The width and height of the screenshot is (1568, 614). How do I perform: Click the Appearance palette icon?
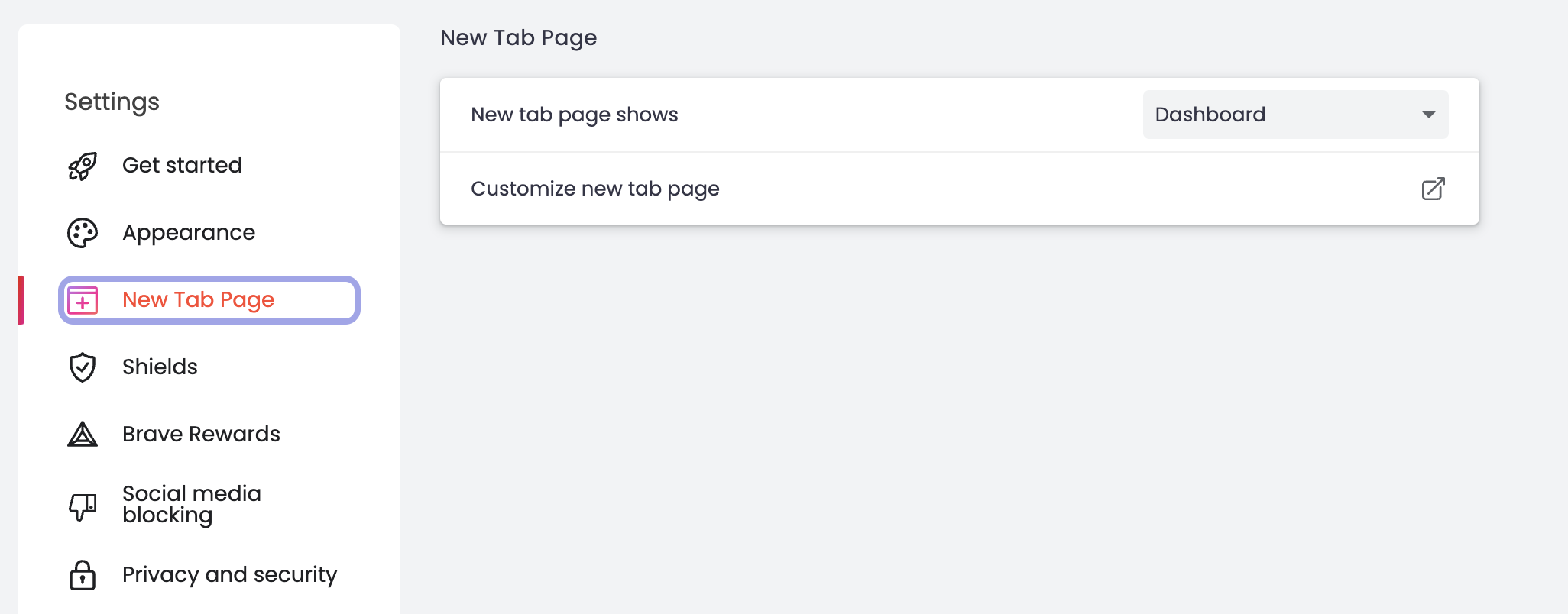(x=83, y=232)
